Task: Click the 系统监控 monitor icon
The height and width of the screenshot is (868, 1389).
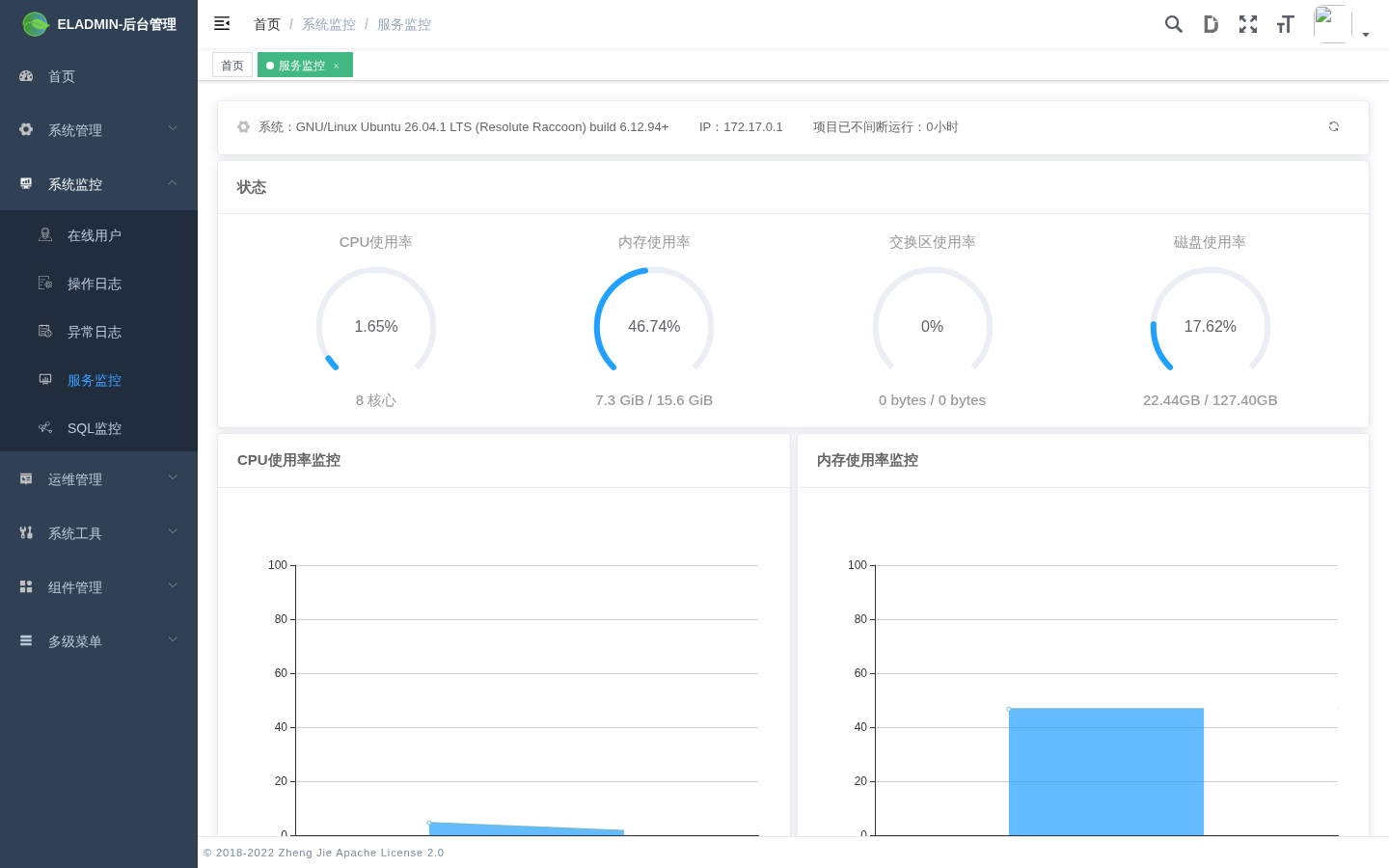Action: click(x=26, y=183)
